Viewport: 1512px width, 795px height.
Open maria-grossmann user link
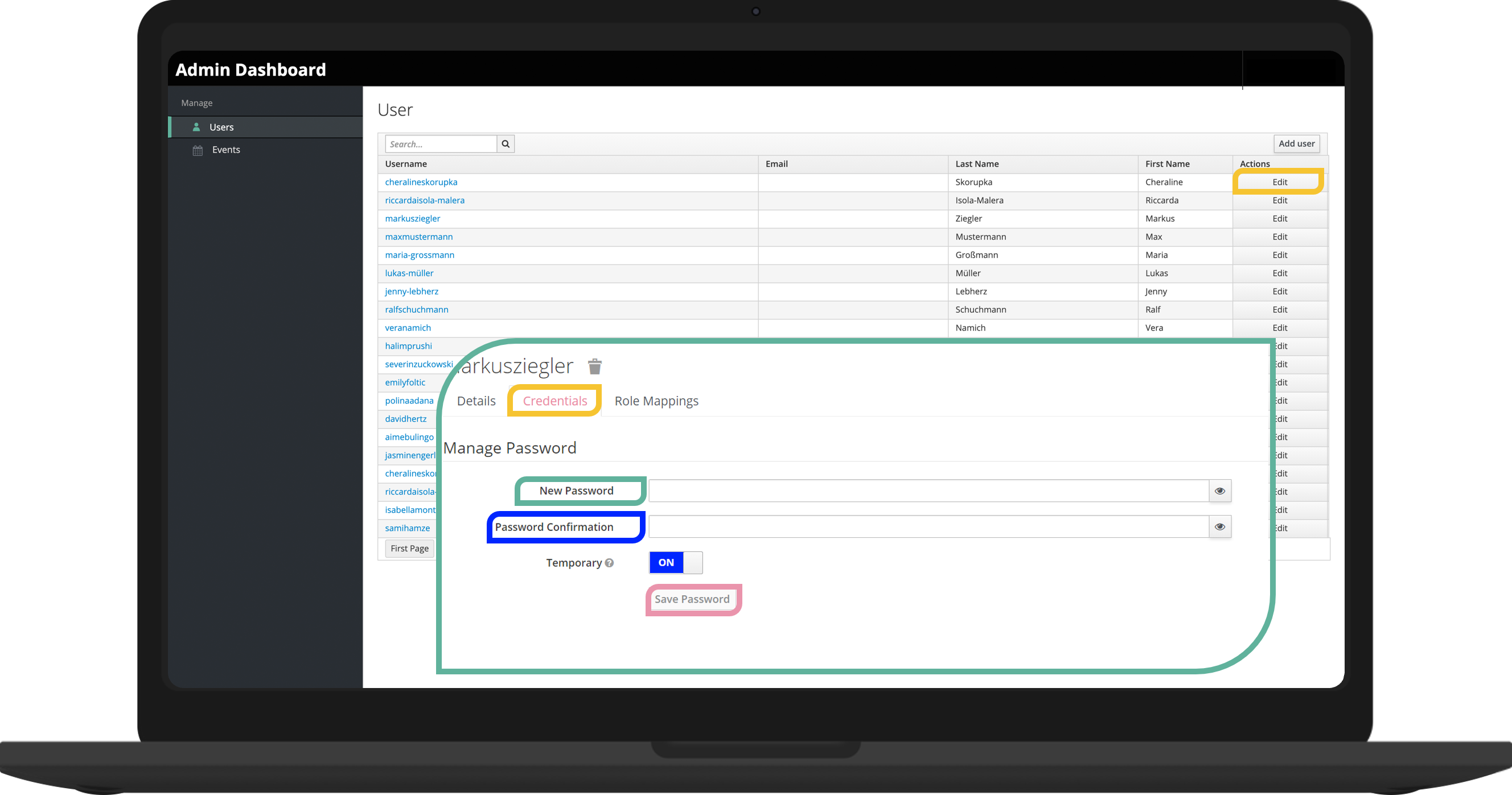(419, 254)
